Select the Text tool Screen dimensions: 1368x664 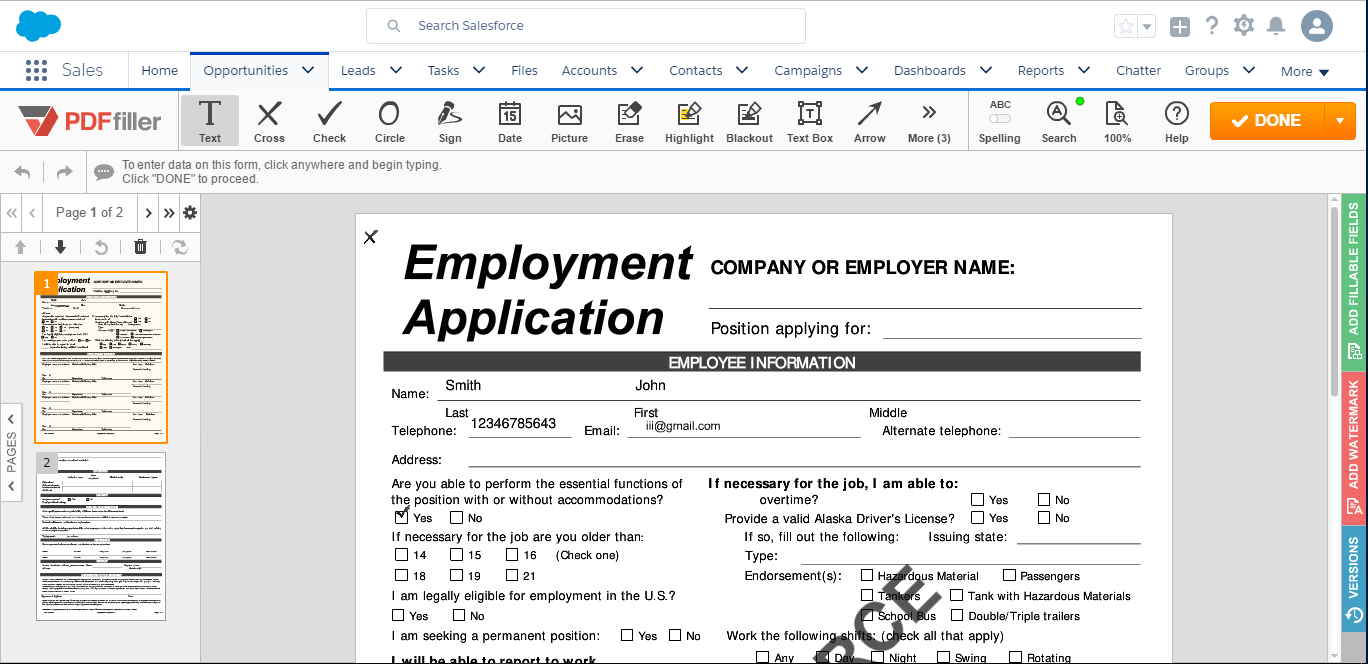click(210, 121)
